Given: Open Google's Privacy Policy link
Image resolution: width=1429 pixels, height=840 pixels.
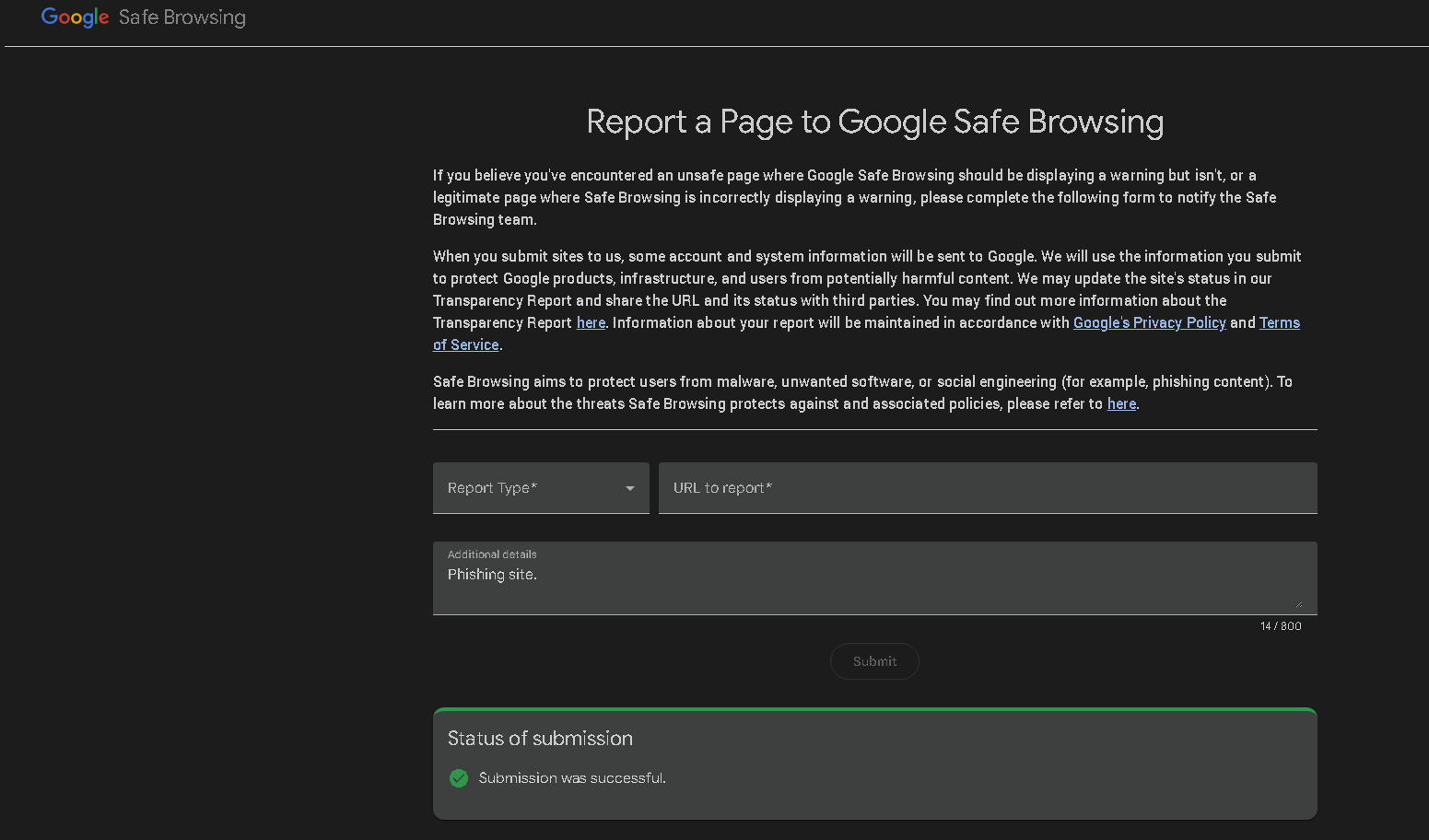Looking at the screenshot, I should tap(1149, 322).
